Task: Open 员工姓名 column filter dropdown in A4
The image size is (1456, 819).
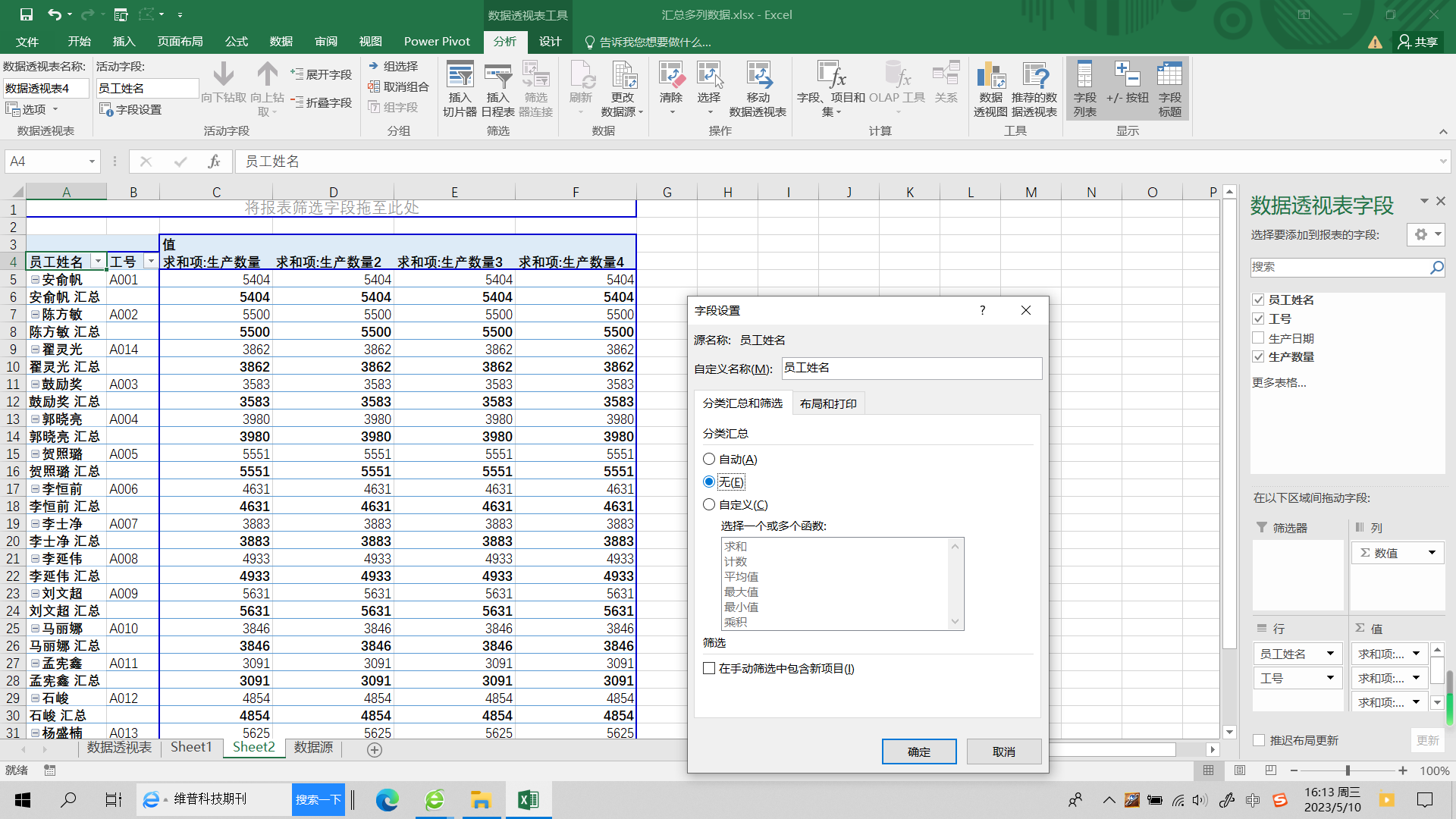Action: click(98, 262)
